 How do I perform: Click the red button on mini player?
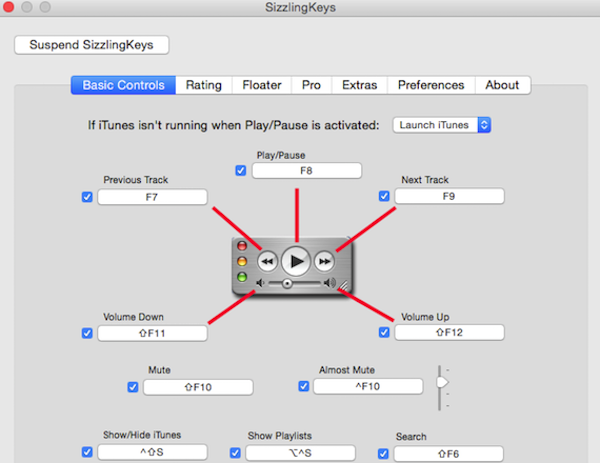pyautogui.click(x=241, y=246)
